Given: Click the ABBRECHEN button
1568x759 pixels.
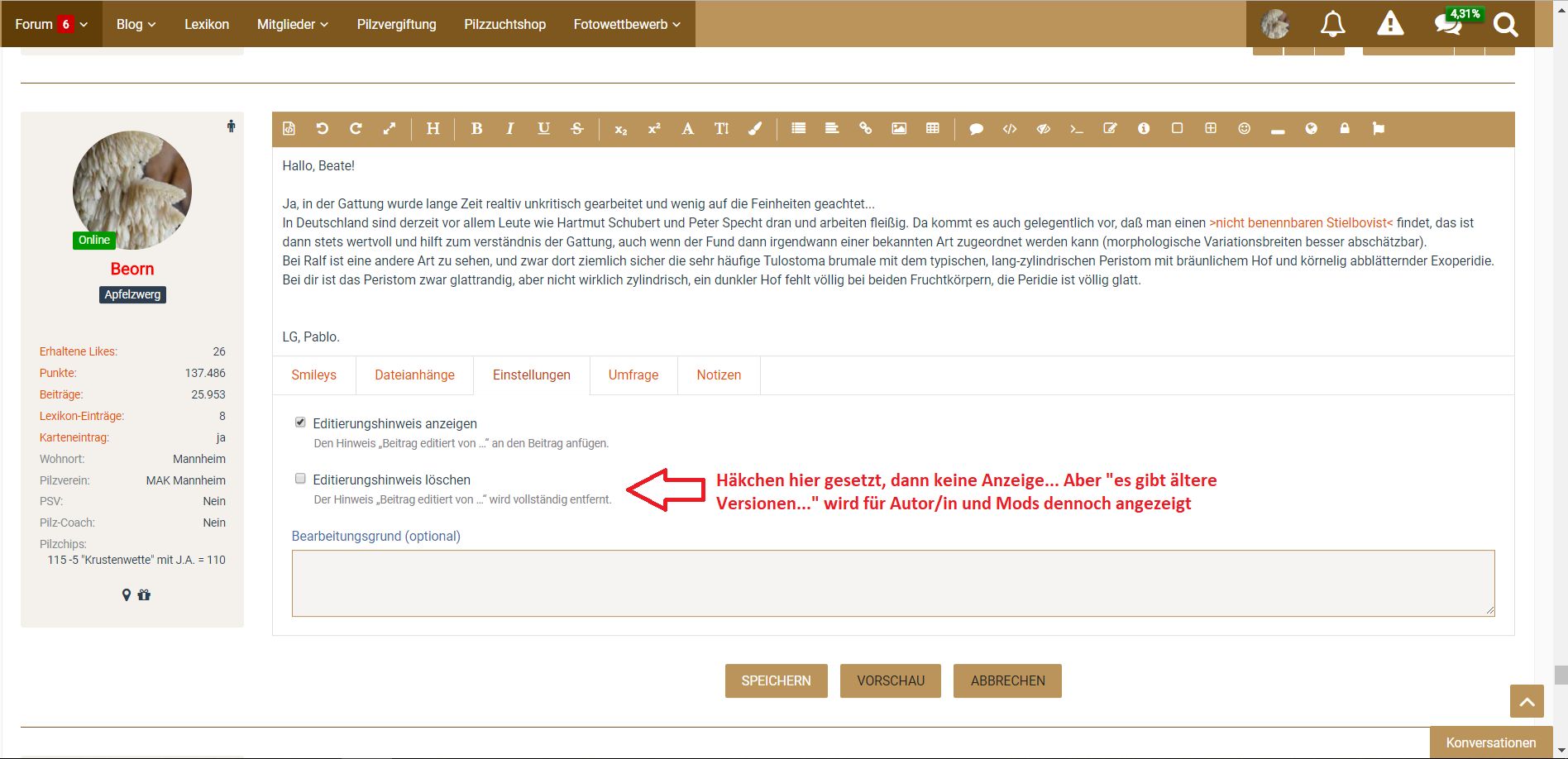Looking at the screenshot, I should [x=1007, y=681].
